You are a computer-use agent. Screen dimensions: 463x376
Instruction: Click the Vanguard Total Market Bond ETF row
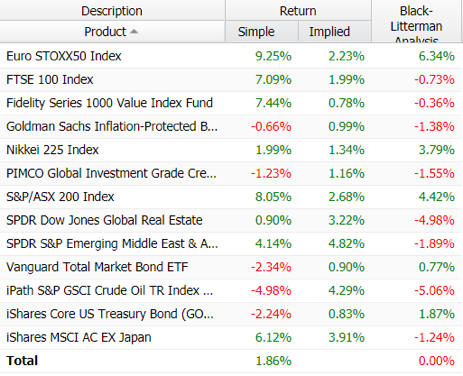click(231, 267)
